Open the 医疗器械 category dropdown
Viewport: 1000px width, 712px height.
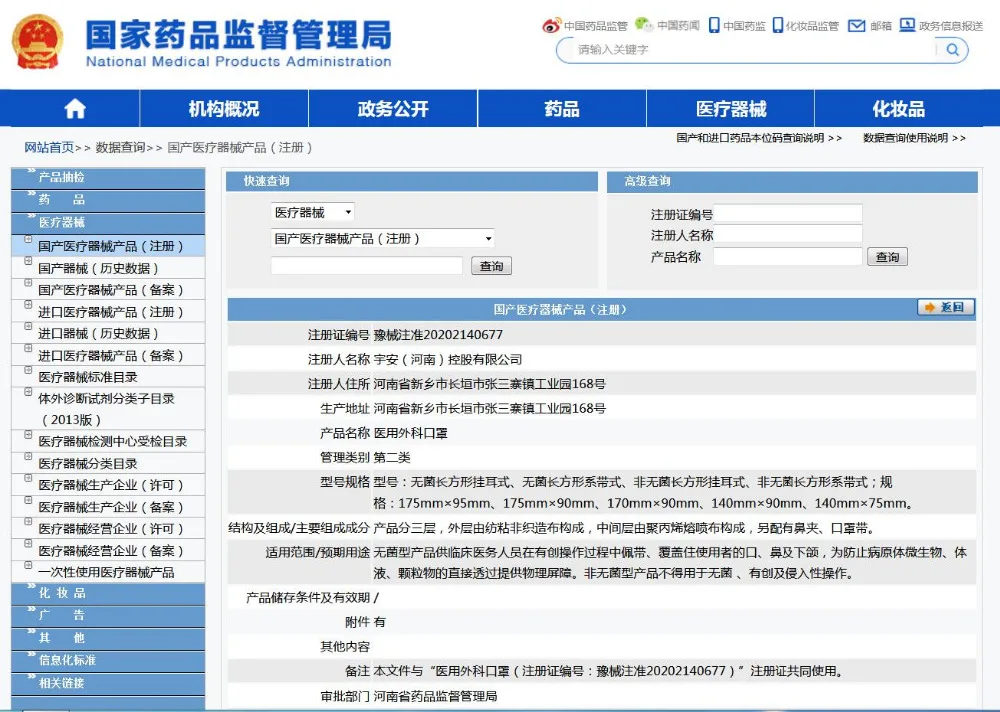point(312,212)
